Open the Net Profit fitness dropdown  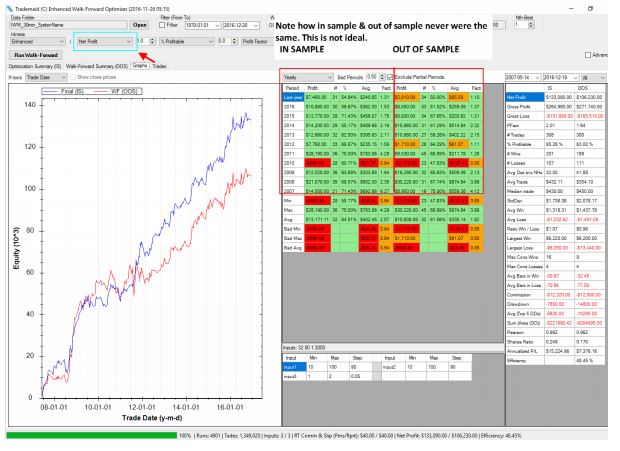click(103, 41)
